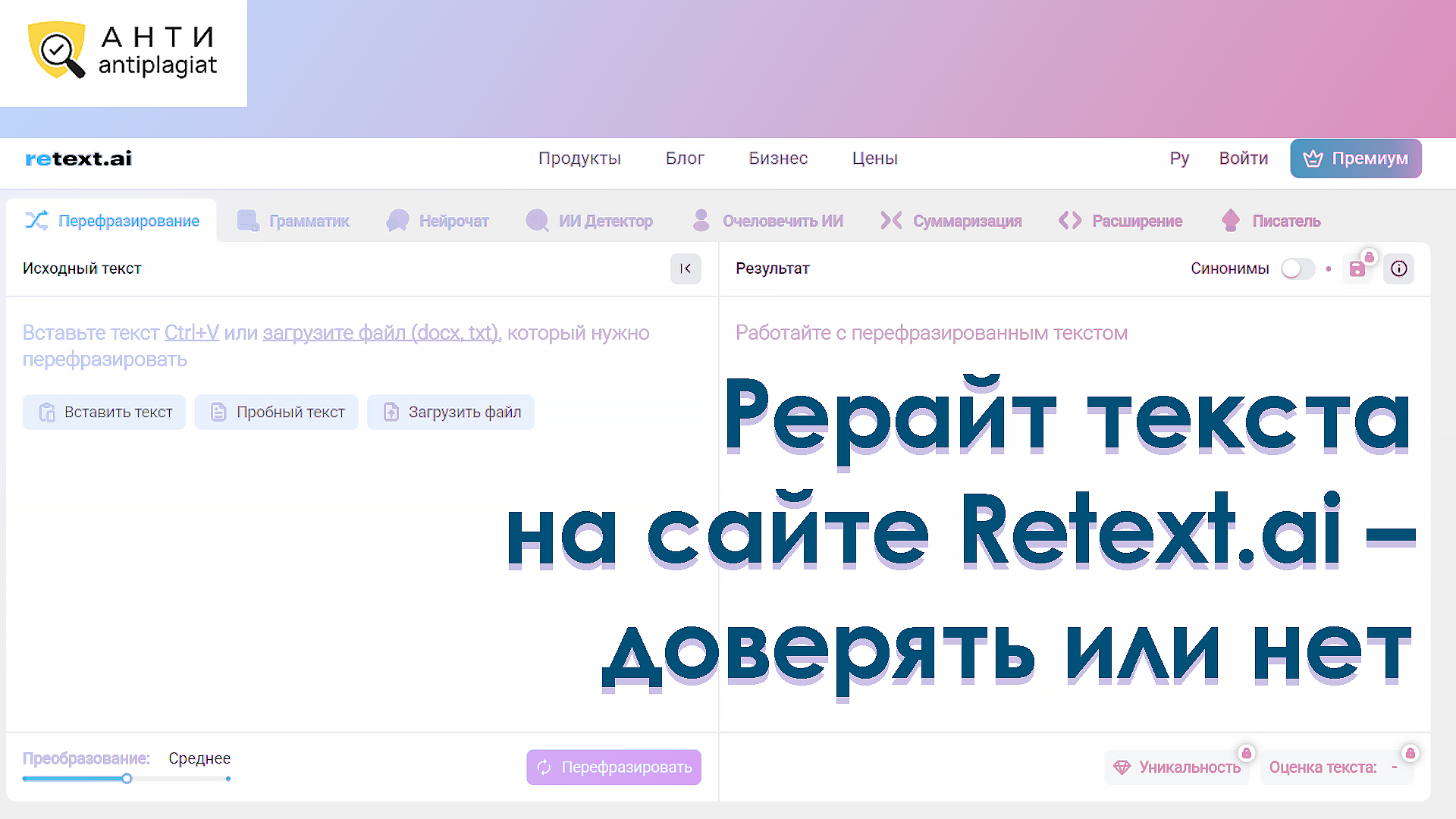
Task: Open the info icon in Result panel
Action: [1399, 268]
